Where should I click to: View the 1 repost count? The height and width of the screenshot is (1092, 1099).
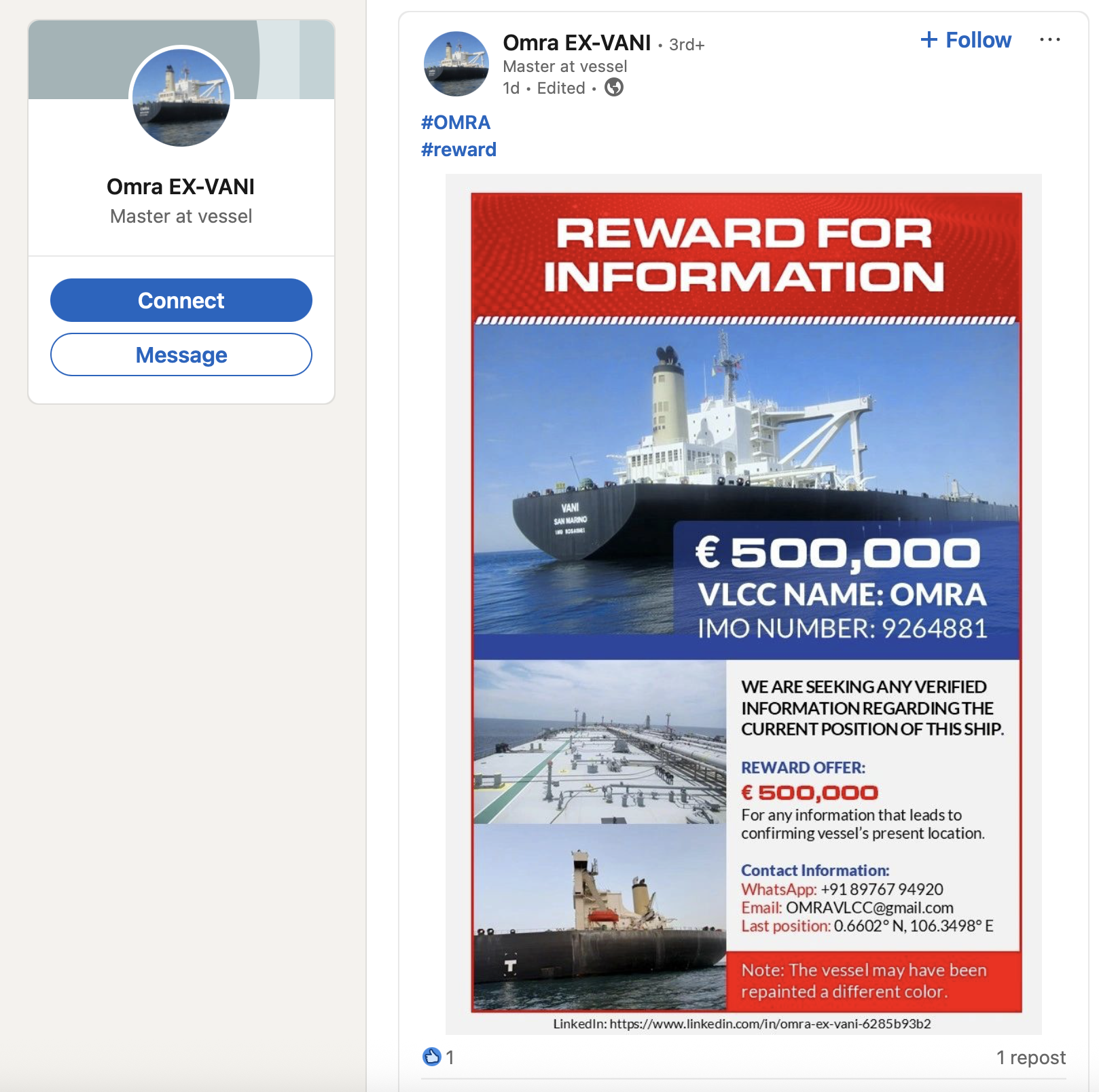point(1030,1057)
